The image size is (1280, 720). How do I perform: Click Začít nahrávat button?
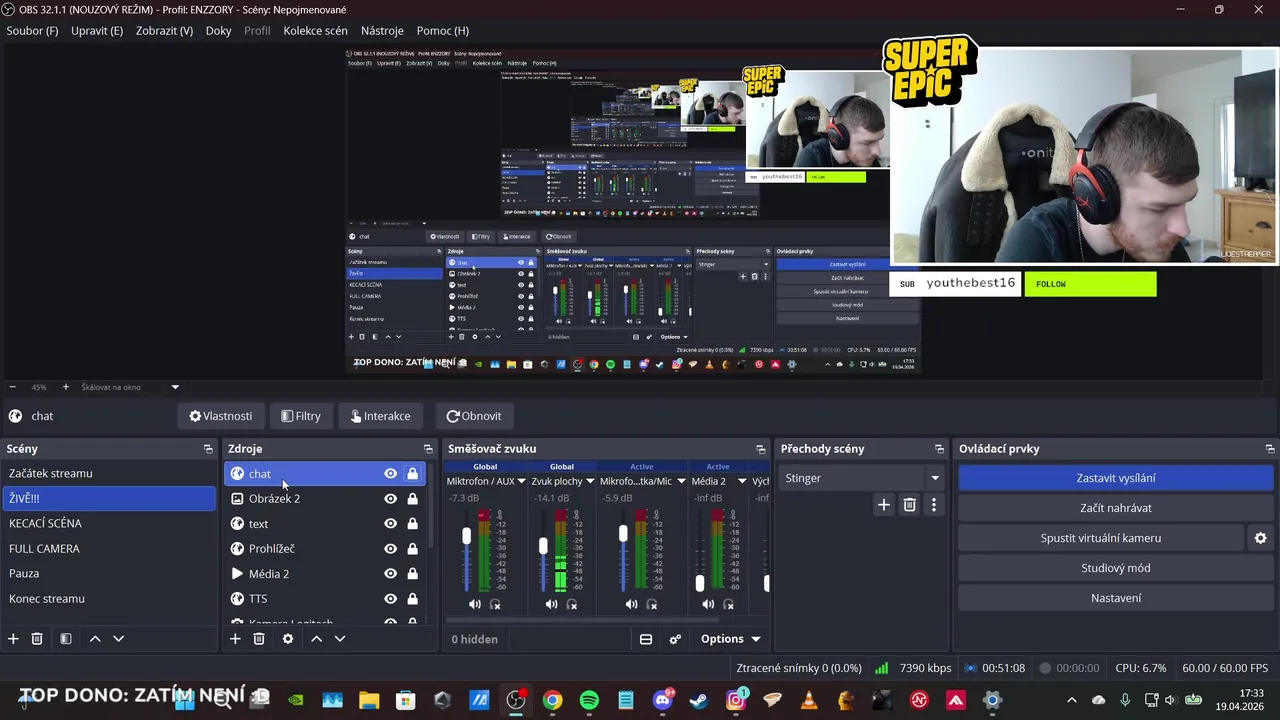pos(1116,508)
